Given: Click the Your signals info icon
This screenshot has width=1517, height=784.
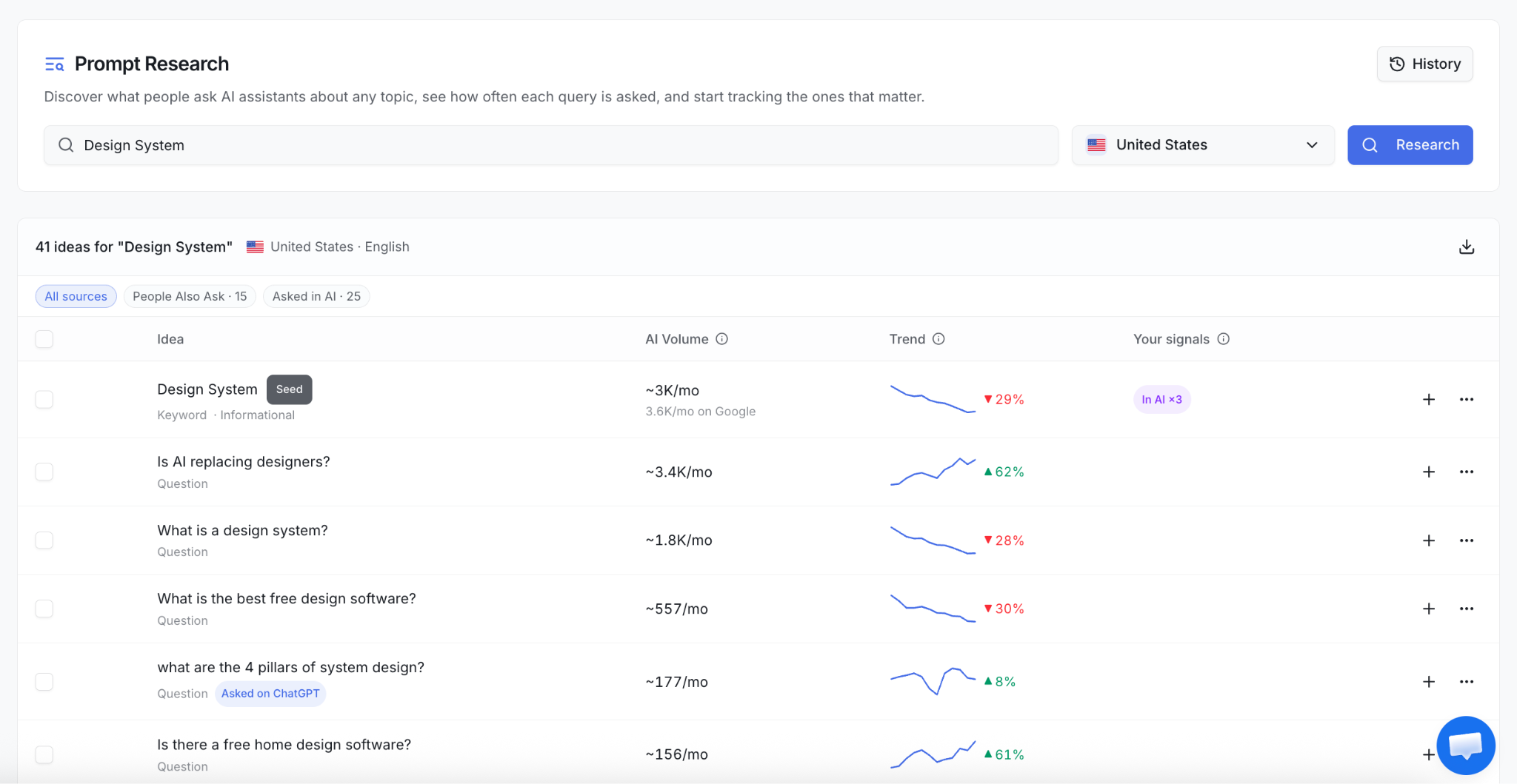Looking at the screenshot, I should pos(1224,339).
